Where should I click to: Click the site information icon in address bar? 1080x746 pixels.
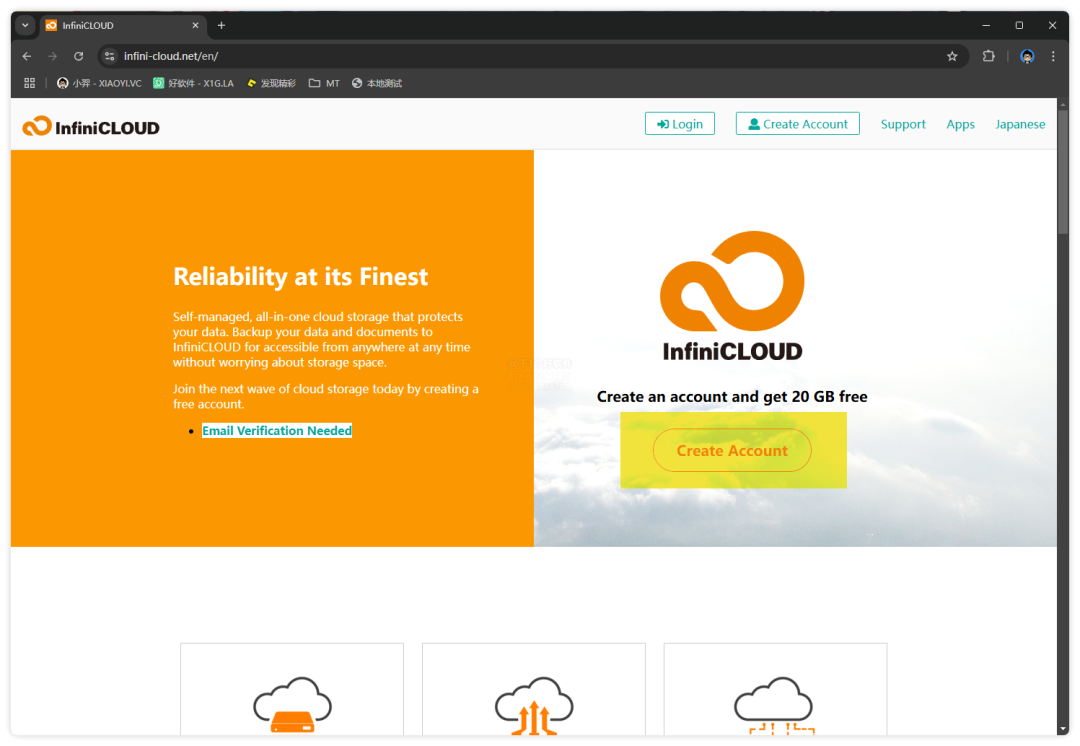110,56
